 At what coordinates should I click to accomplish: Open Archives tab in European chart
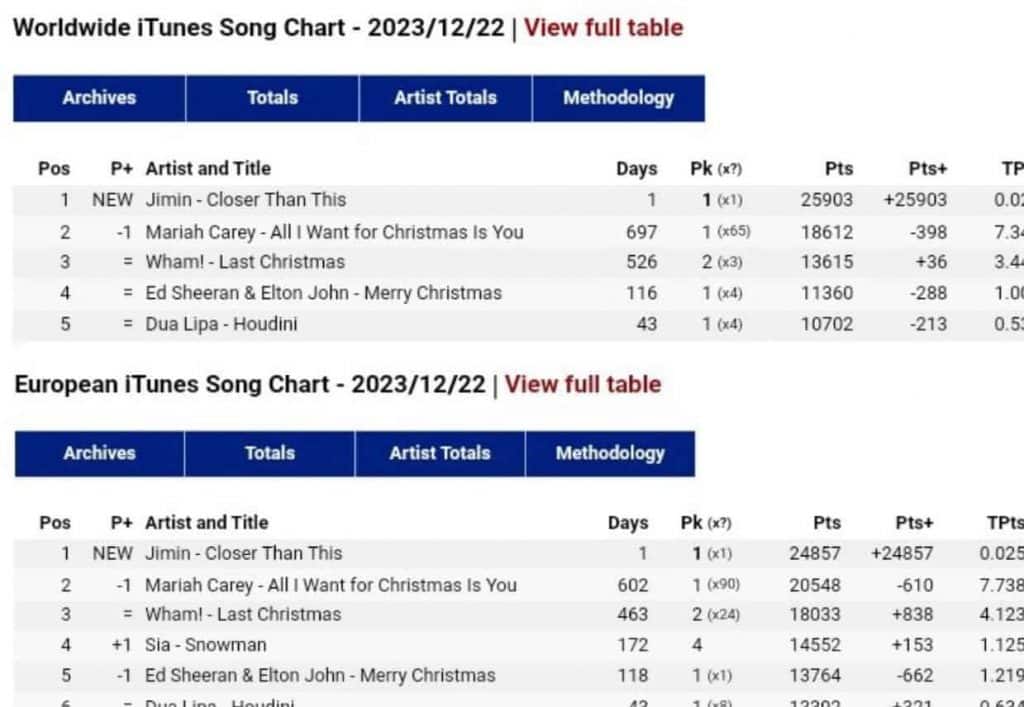pos(99,453)
